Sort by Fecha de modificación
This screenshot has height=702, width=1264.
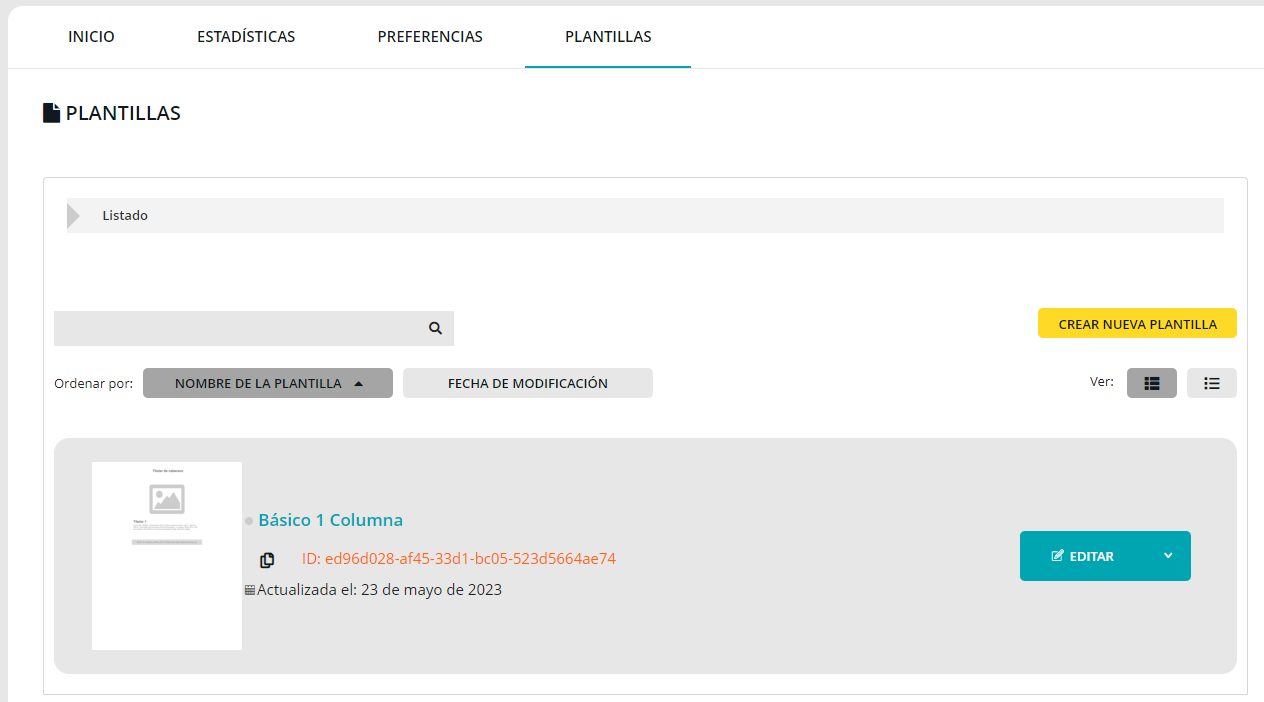[527, 383]
